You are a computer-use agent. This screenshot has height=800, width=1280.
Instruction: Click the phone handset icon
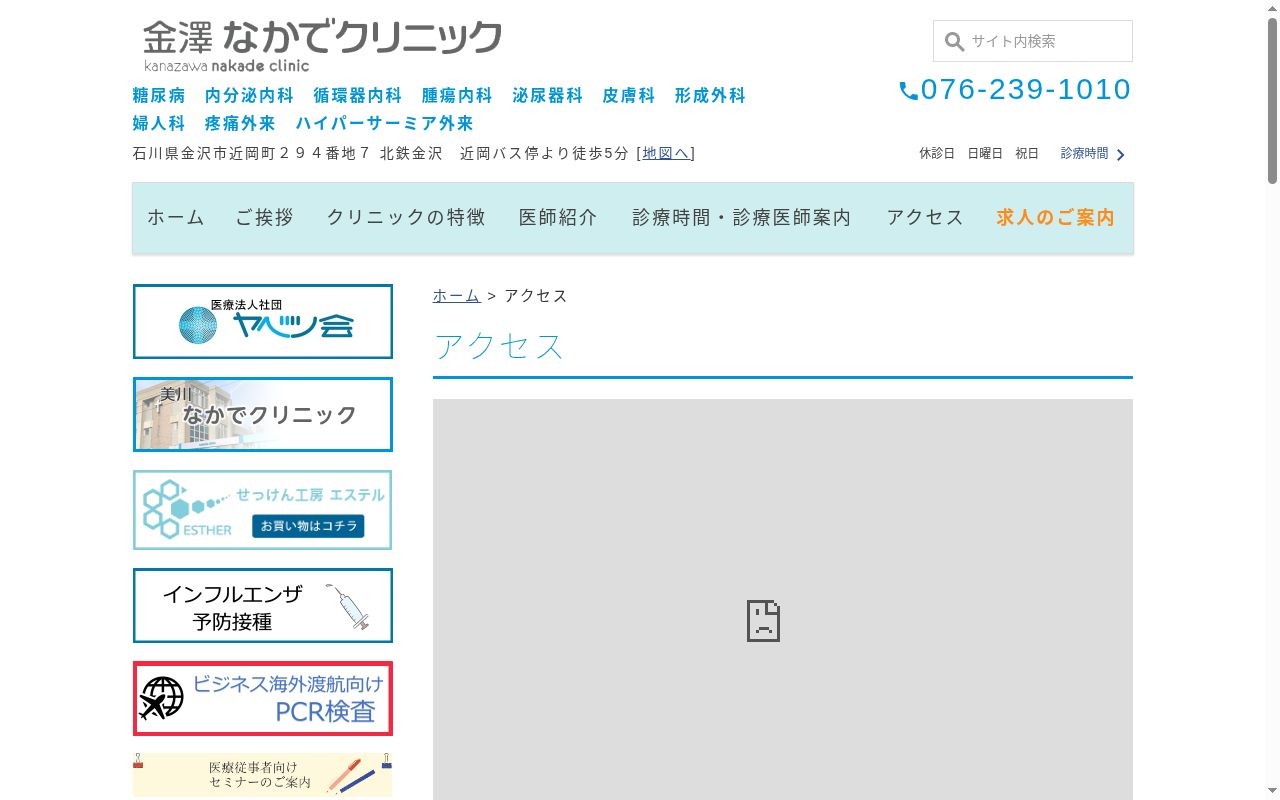[x=908, y=91]
